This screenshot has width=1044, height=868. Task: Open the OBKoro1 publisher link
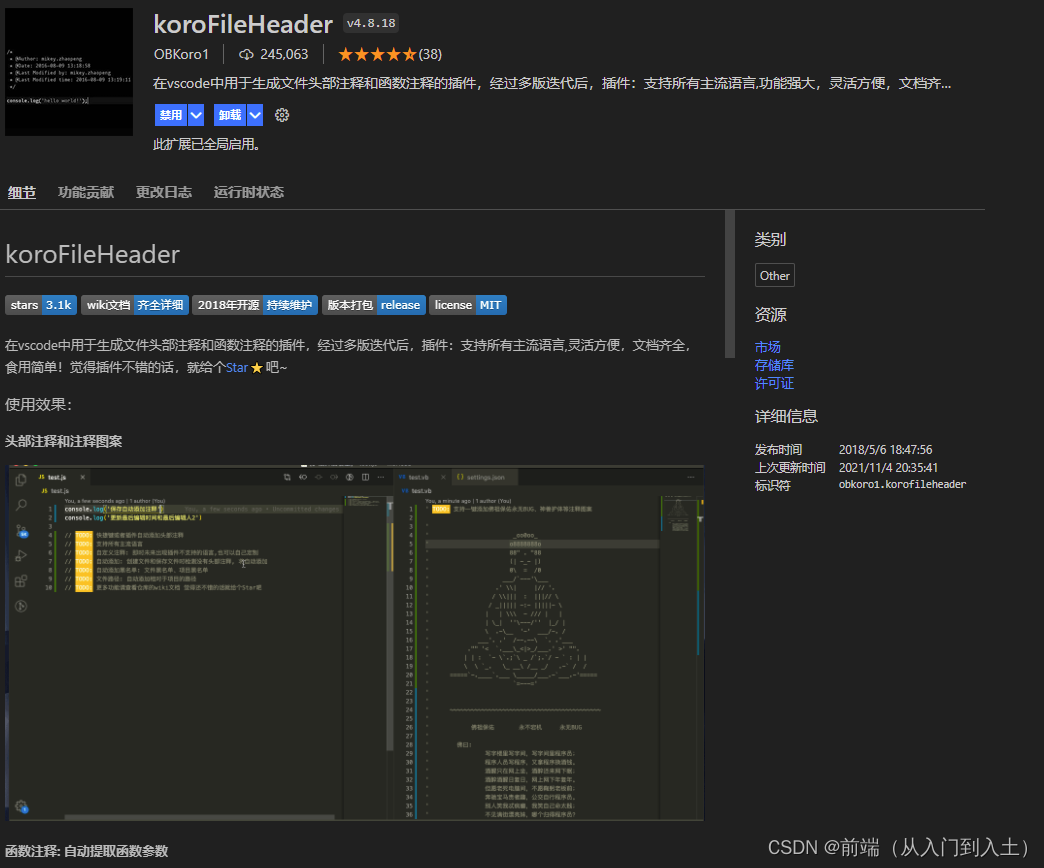pyautogui.click(x=181, y=55)
